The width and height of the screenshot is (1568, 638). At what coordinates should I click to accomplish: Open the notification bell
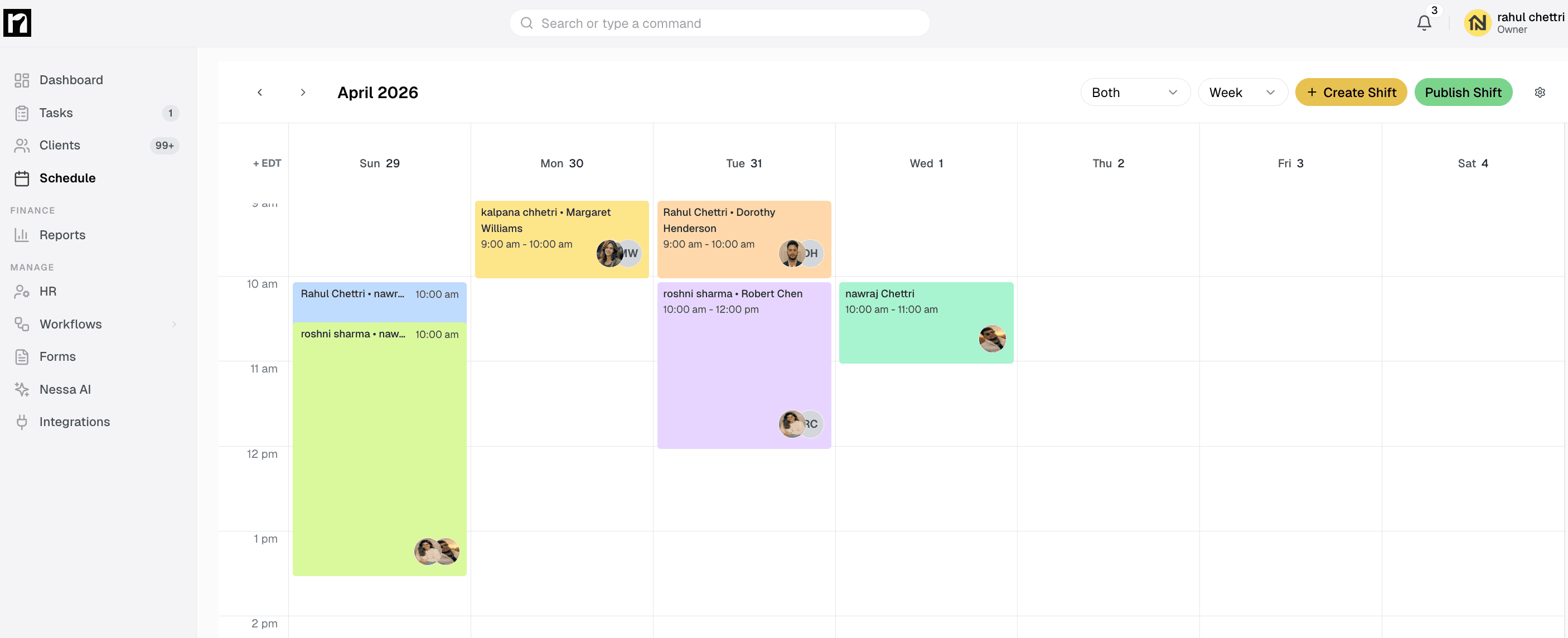(x=1424, y=22)
